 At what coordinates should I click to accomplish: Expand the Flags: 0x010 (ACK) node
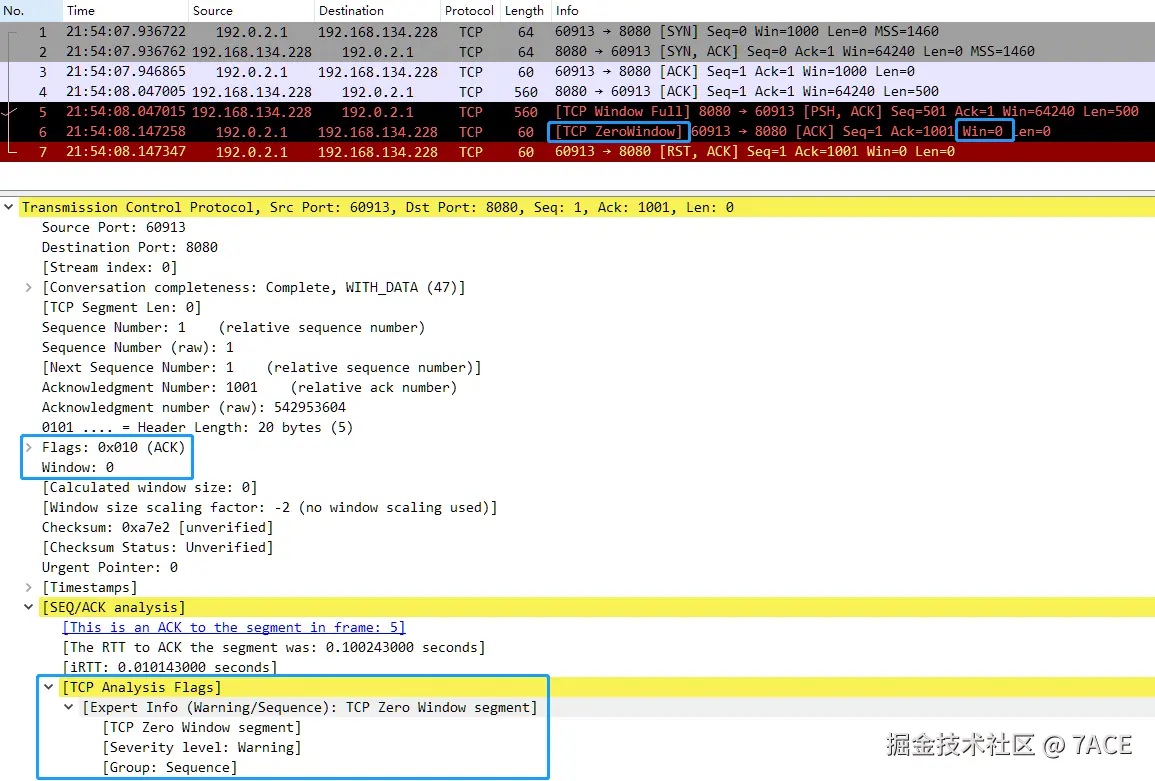(x=29, y=447)
